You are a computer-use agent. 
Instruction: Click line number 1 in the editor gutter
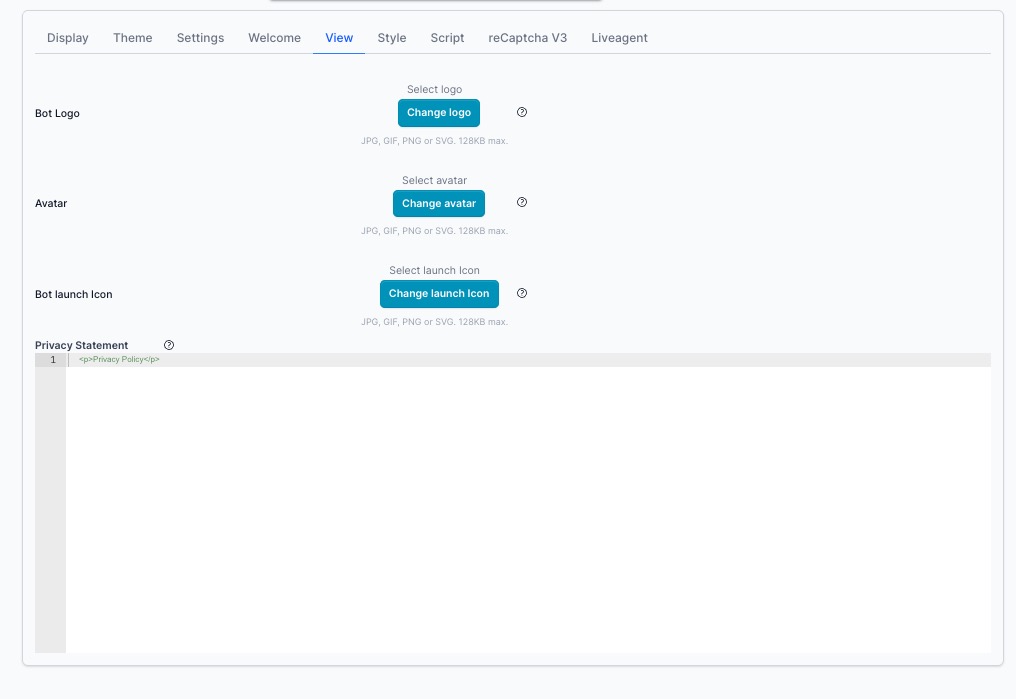pyautogui.click(x=51, y=359)
